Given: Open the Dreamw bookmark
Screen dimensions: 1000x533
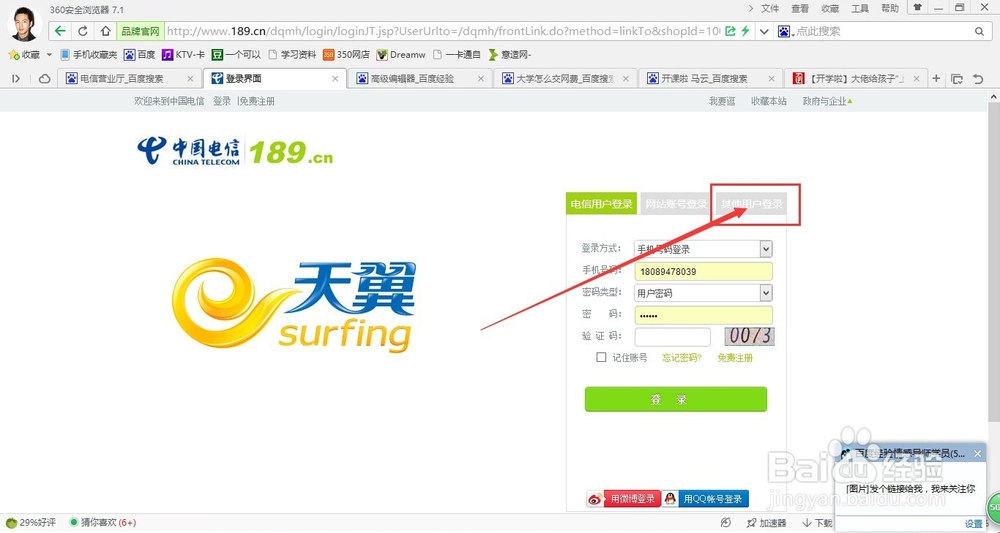Looking at the screenshot, I should pyautogui.click(x=401, y=55).
